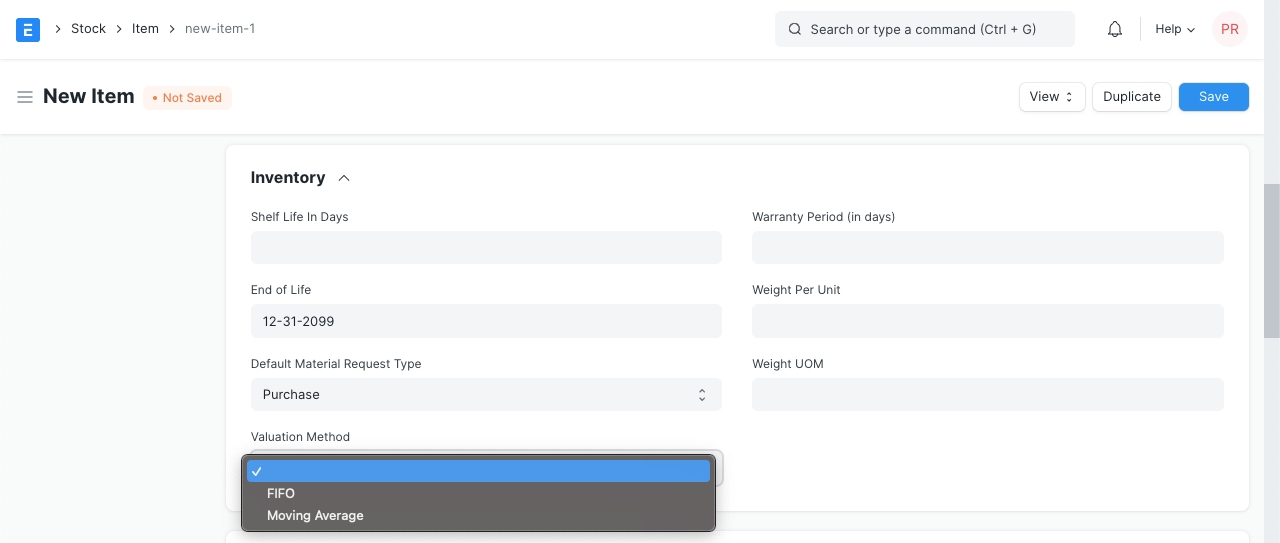Collapse the Inventory section chevron

(344, 178)
